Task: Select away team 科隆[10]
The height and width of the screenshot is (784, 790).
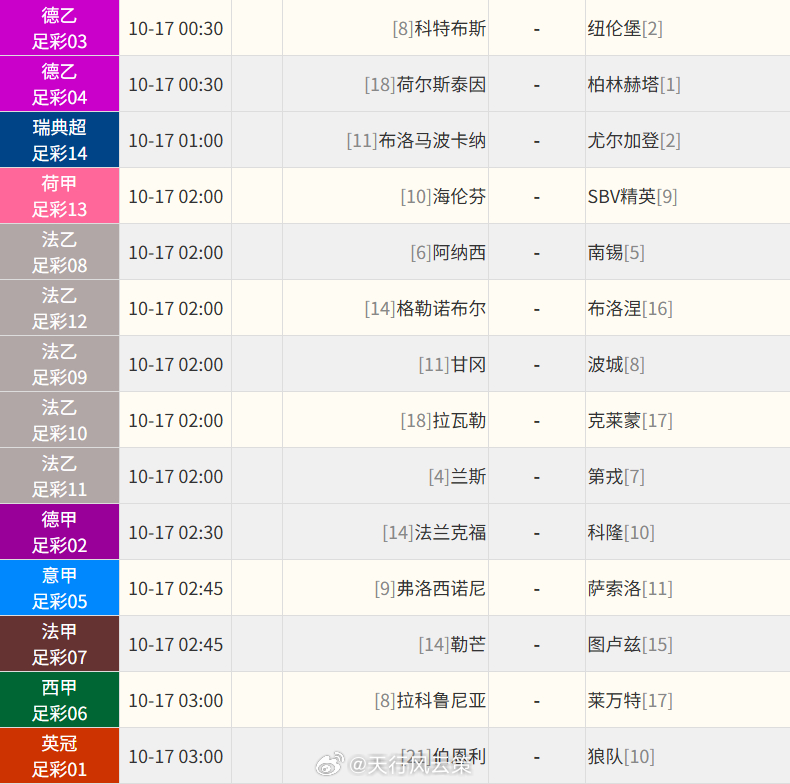Action: pos(621,532)
